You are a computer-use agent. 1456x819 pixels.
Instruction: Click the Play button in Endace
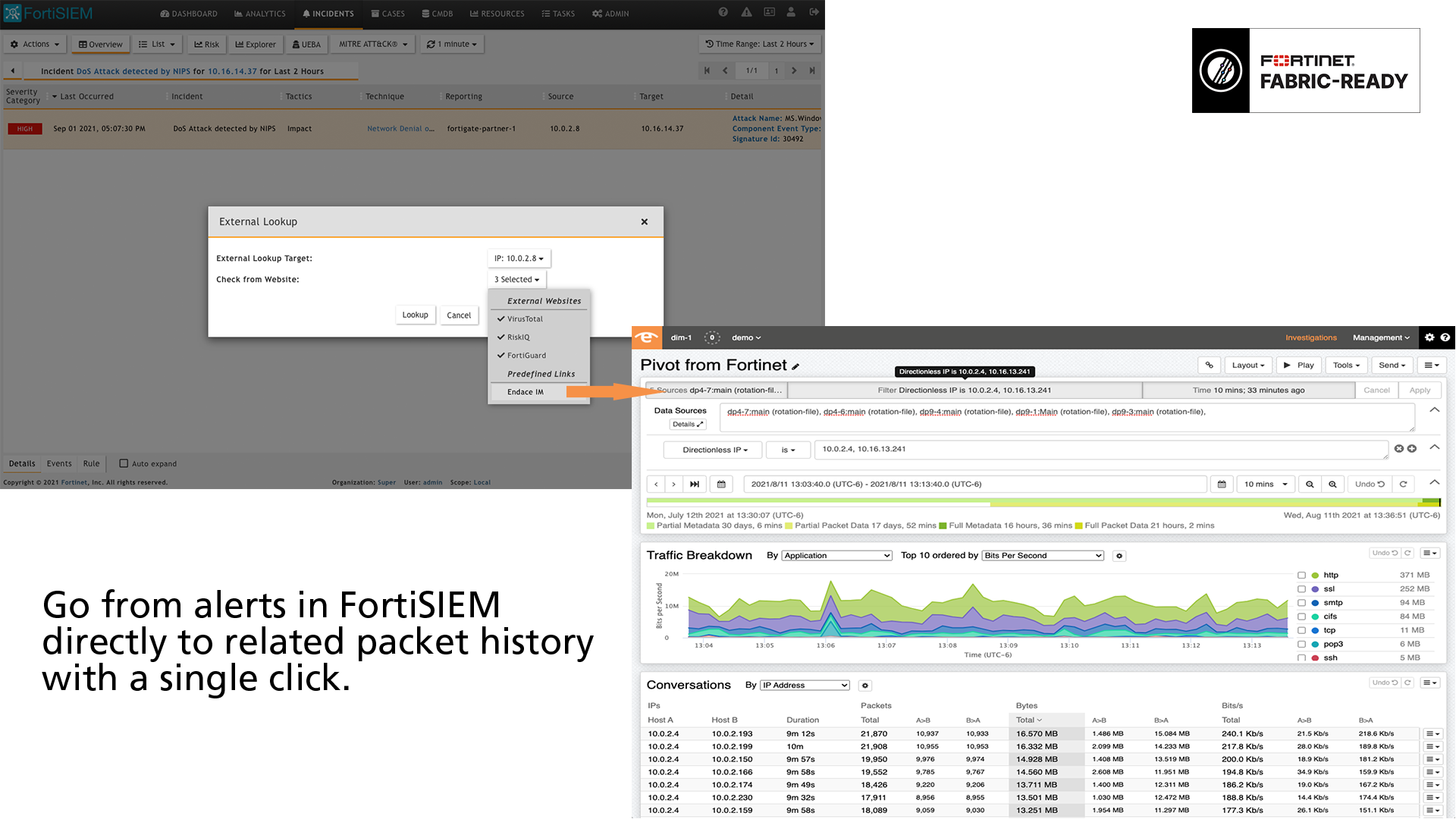[x=1298, y=365]
